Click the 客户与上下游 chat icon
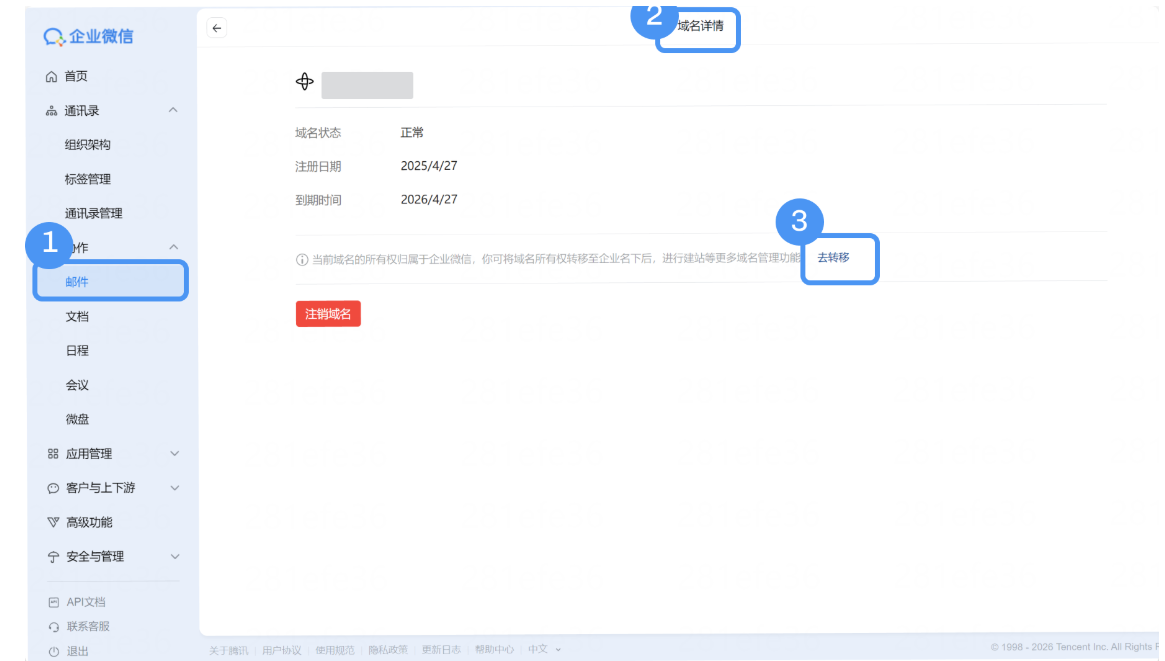 [53, 488]
